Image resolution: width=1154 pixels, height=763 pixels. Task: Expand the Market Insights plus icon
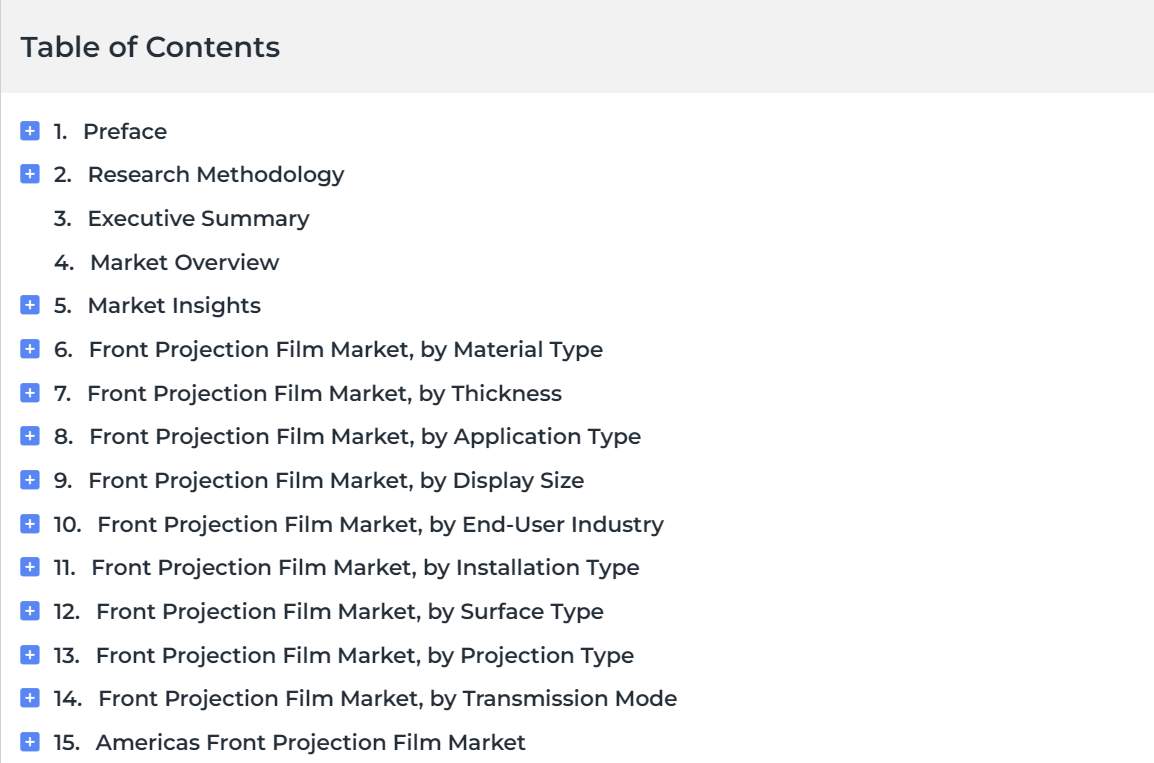coord(29,305)
